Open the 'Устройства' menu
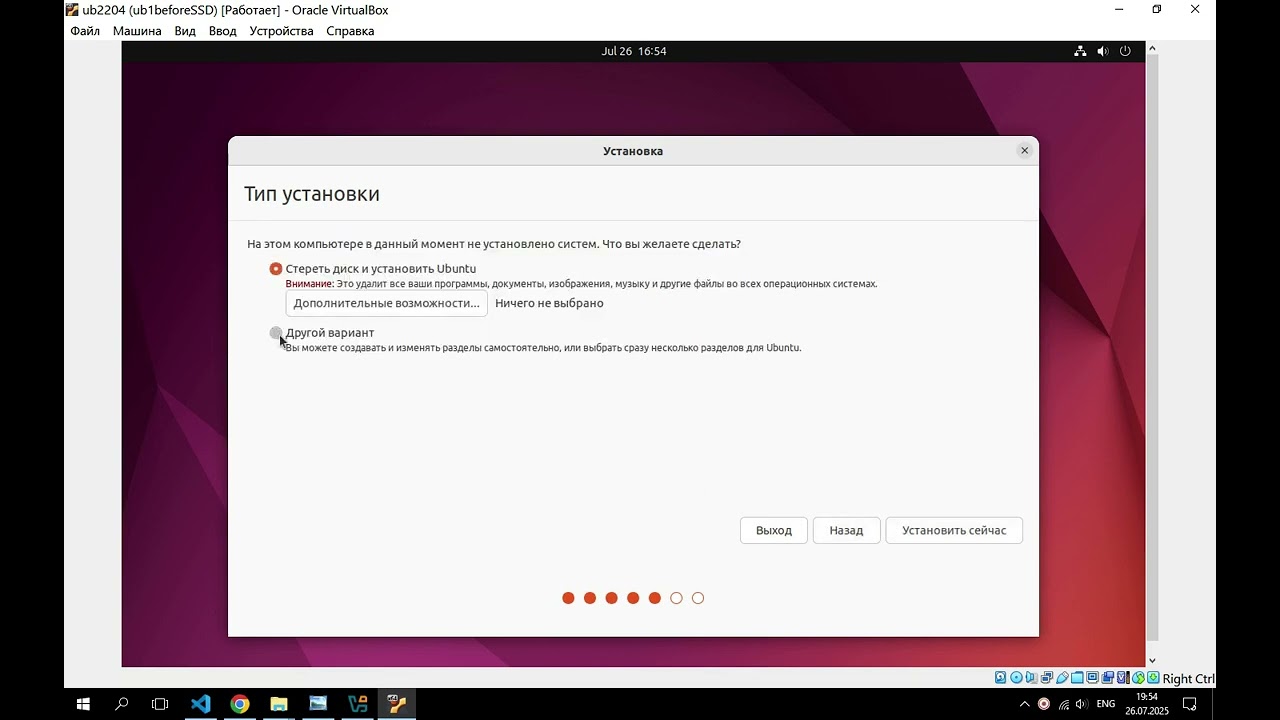This screenshot has height=720, width=1280. (x=281, y=31)
